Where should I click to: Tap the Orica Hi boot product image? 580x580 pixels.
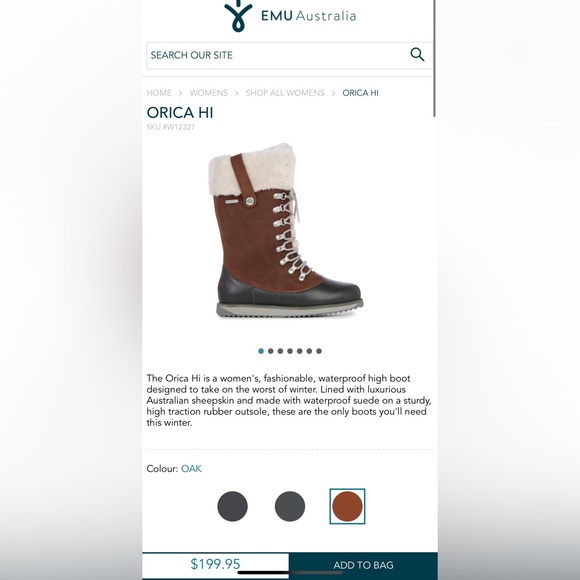pyautogui.click(x=286, y=230)
